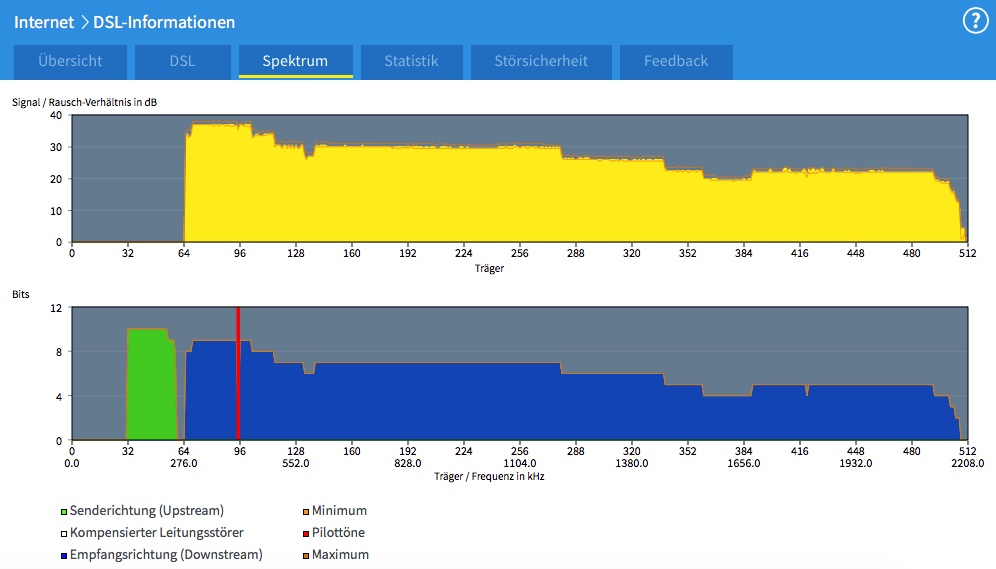Viewport: 996px width, 569px height.
Task: Click the red pilot tone marker in Bits chart
Action: click(238, 373)
